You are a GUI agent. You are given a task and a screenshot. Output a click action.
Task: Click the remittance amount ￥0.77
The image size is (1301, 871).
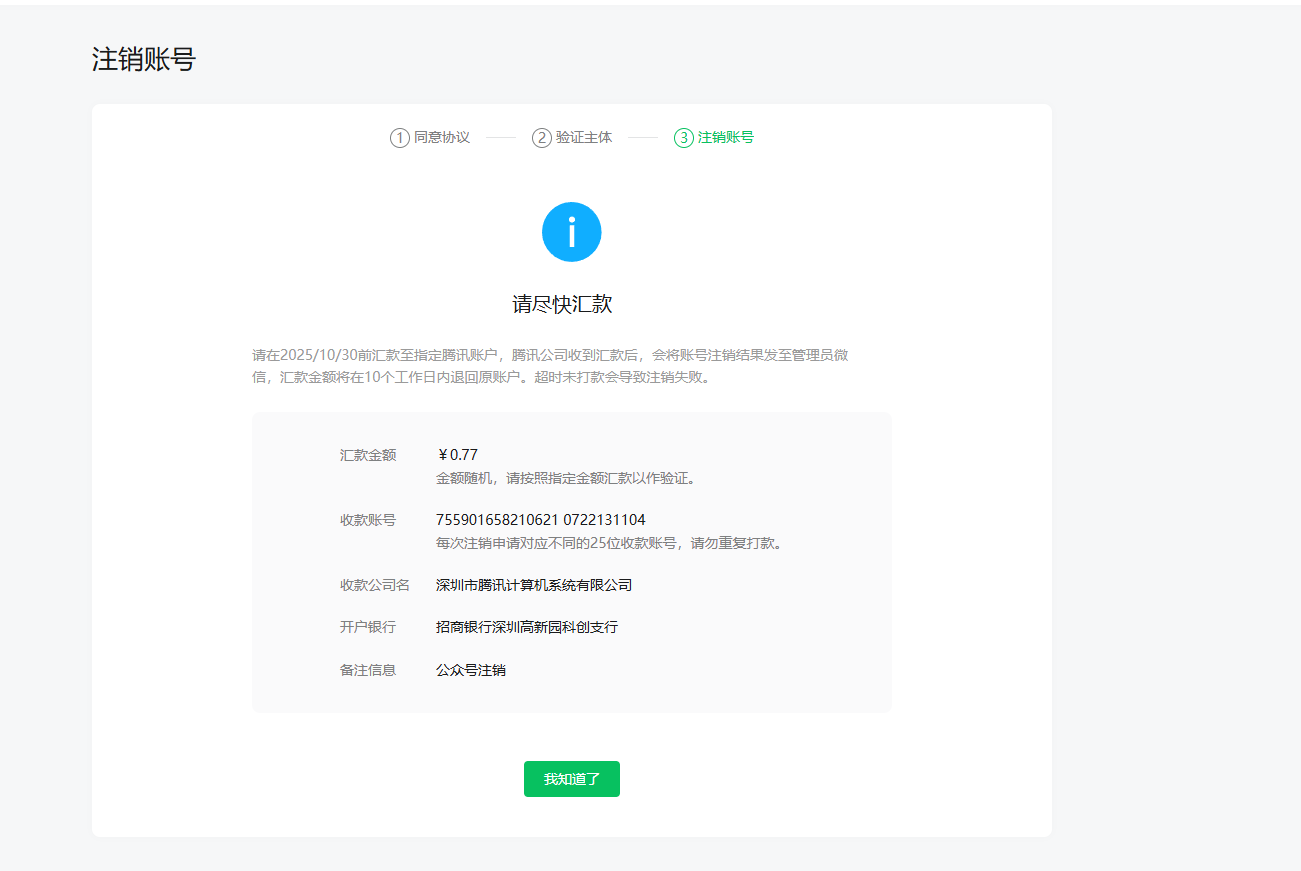click(457, 455)
